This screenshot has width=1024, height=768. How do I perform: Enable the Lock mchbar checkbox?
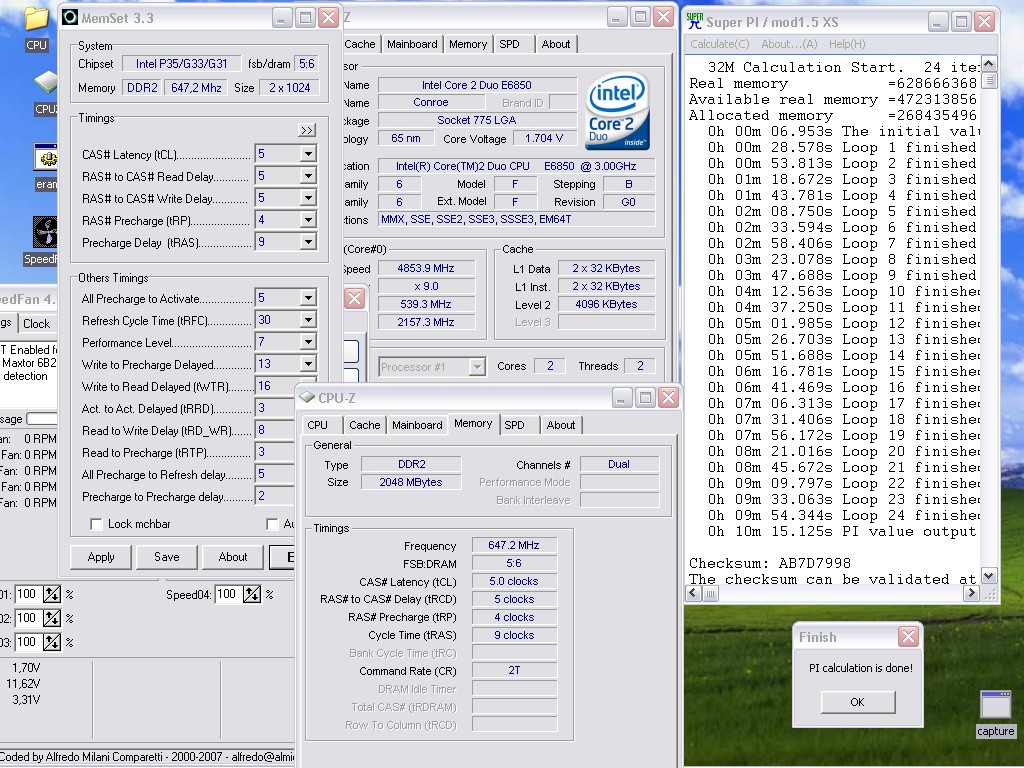pos(96,524)
